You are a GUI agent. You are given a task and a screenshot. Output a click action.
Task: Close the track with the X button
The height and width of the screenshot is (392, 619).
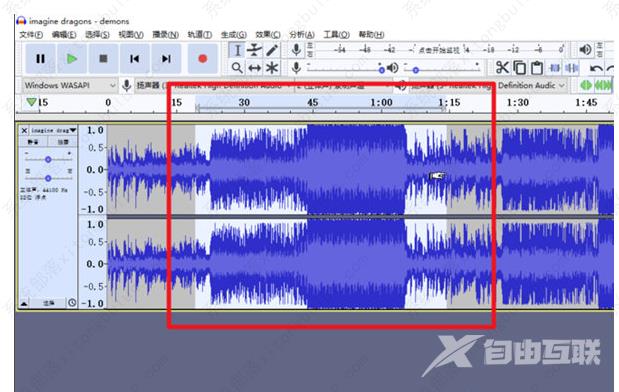tap(24, 130)
